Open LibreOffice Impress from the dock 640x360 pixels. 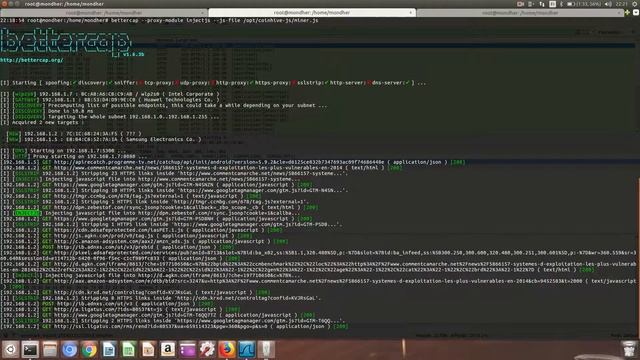click(x=148, y=350)
